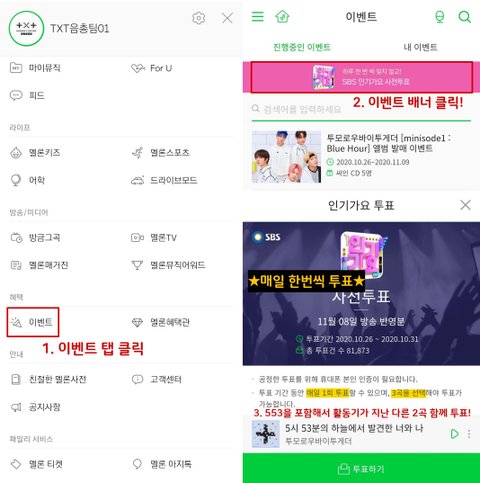Switch to 내 이벤트 tab
Image resolution: width=480 pixels, height=483 pixels.
[x=420, y=47]
